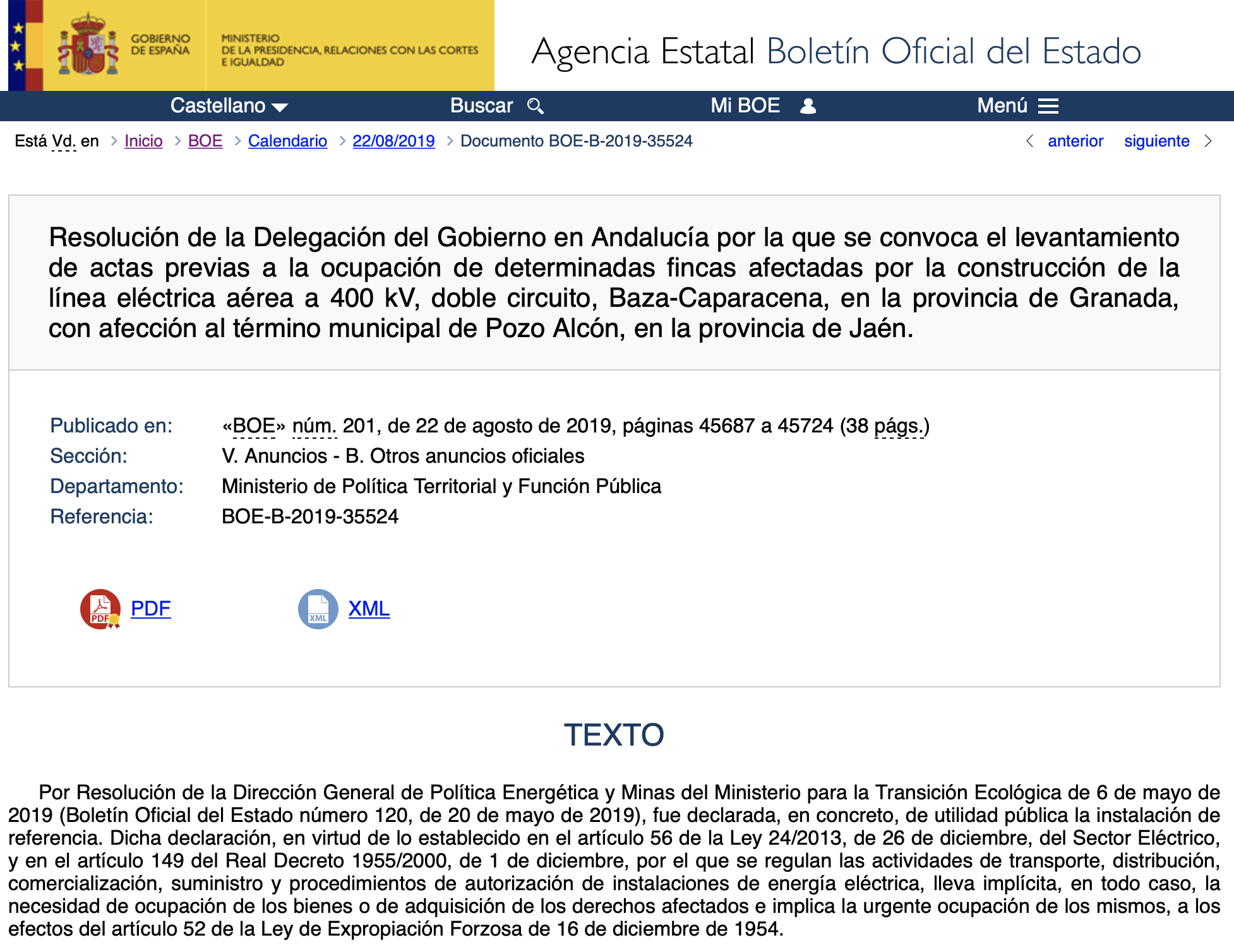
Task: Click the blue XML file icon
Action: click(x=318, y=609)
